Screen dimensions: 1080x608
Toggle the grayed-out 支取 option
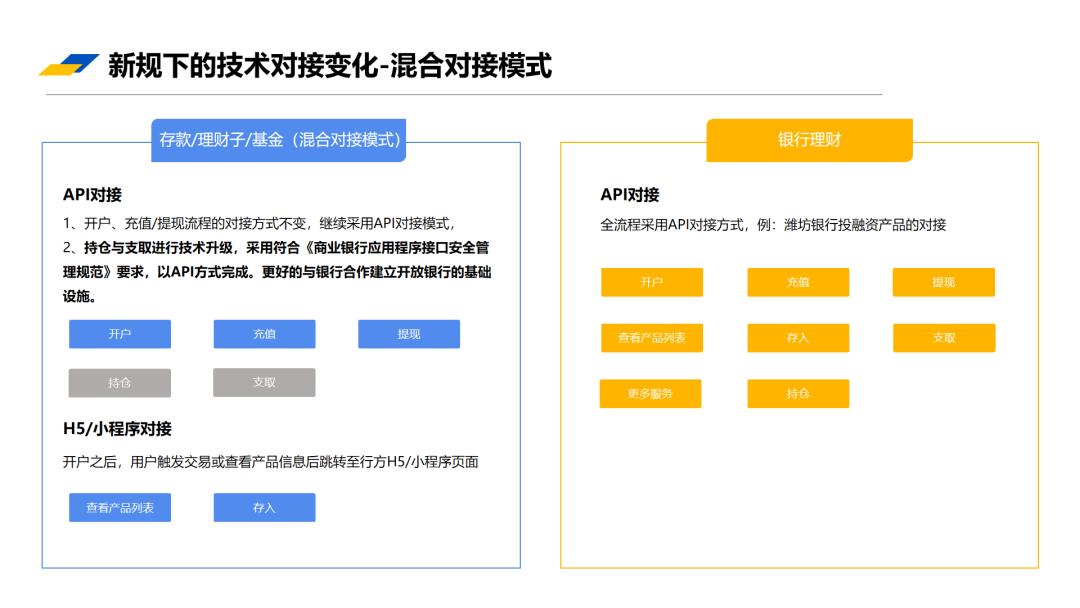264,382
